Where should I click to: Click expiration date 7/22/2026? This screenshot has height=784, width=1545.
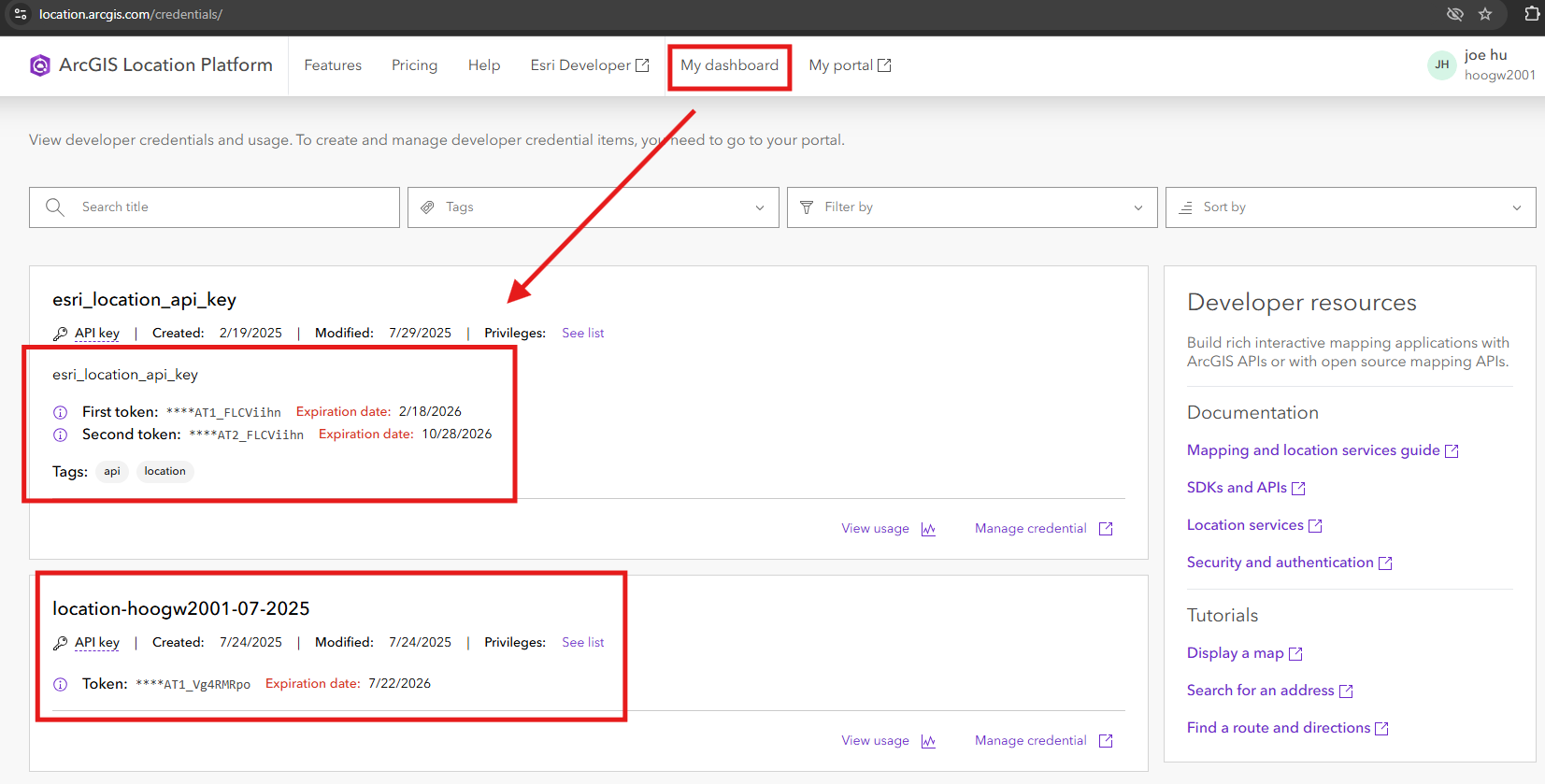pyautogui.click(x=399, y=684)
